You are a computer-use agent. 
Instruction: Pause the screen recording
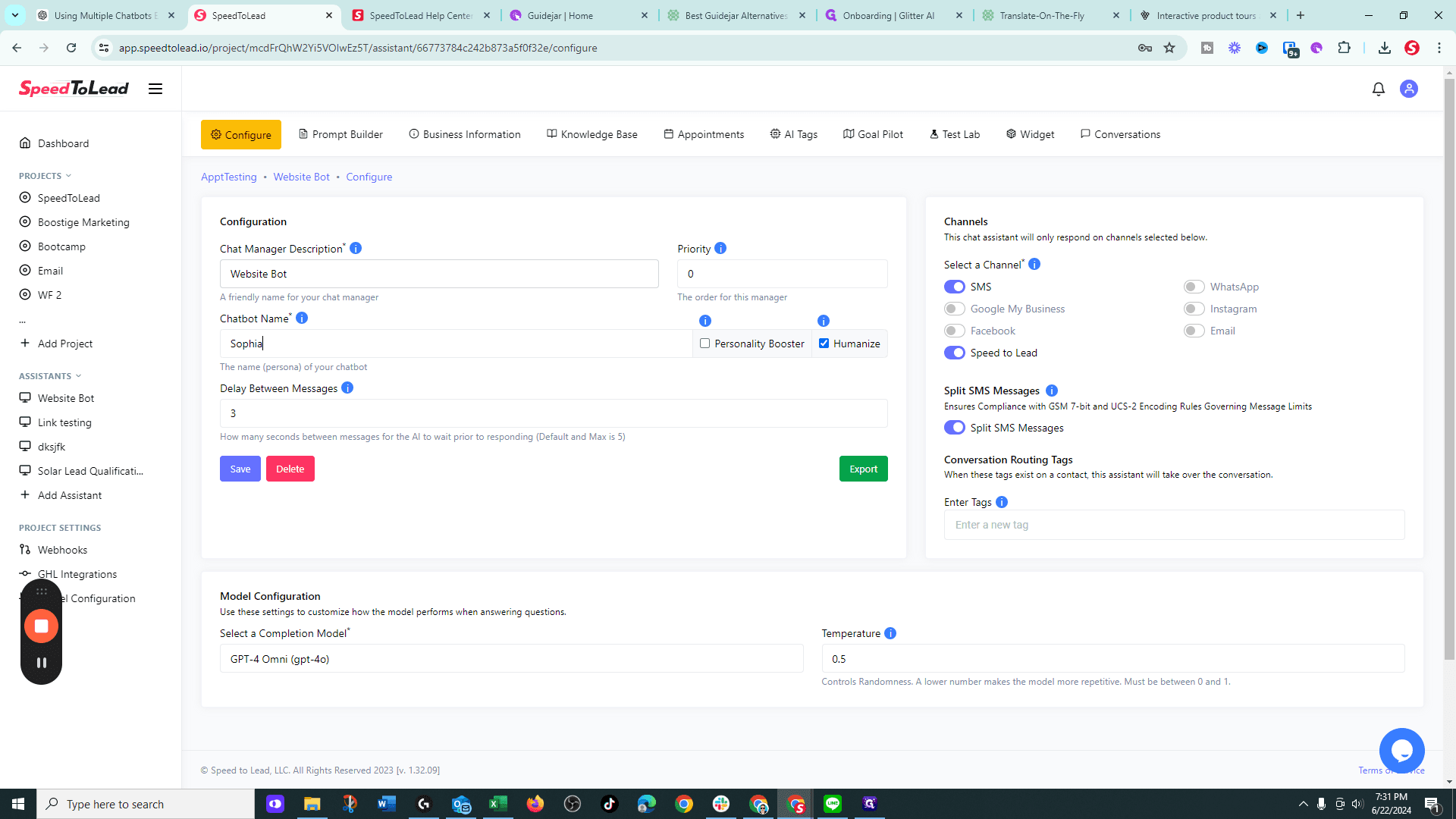41,663
